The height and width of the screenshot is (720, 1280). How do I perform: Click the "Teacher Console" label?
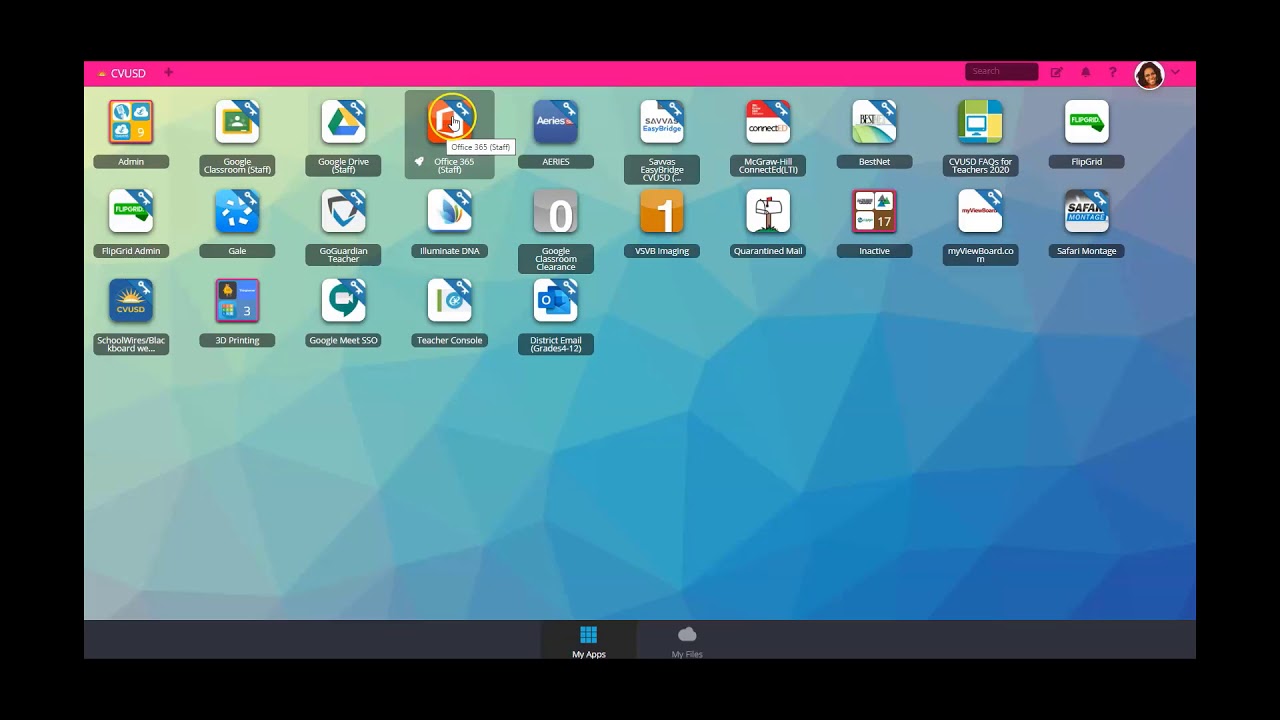pos(449,340)
